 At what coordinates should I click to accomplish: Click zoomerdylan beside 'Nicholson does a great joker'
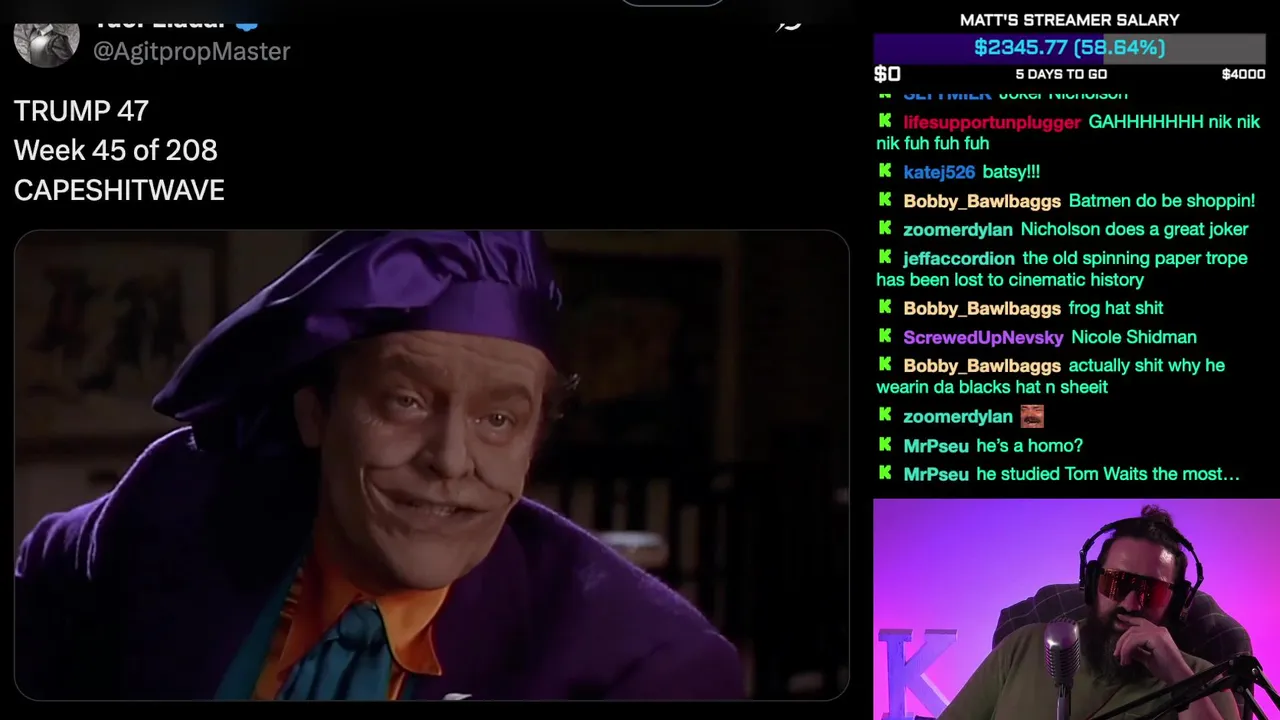(958, 230)
